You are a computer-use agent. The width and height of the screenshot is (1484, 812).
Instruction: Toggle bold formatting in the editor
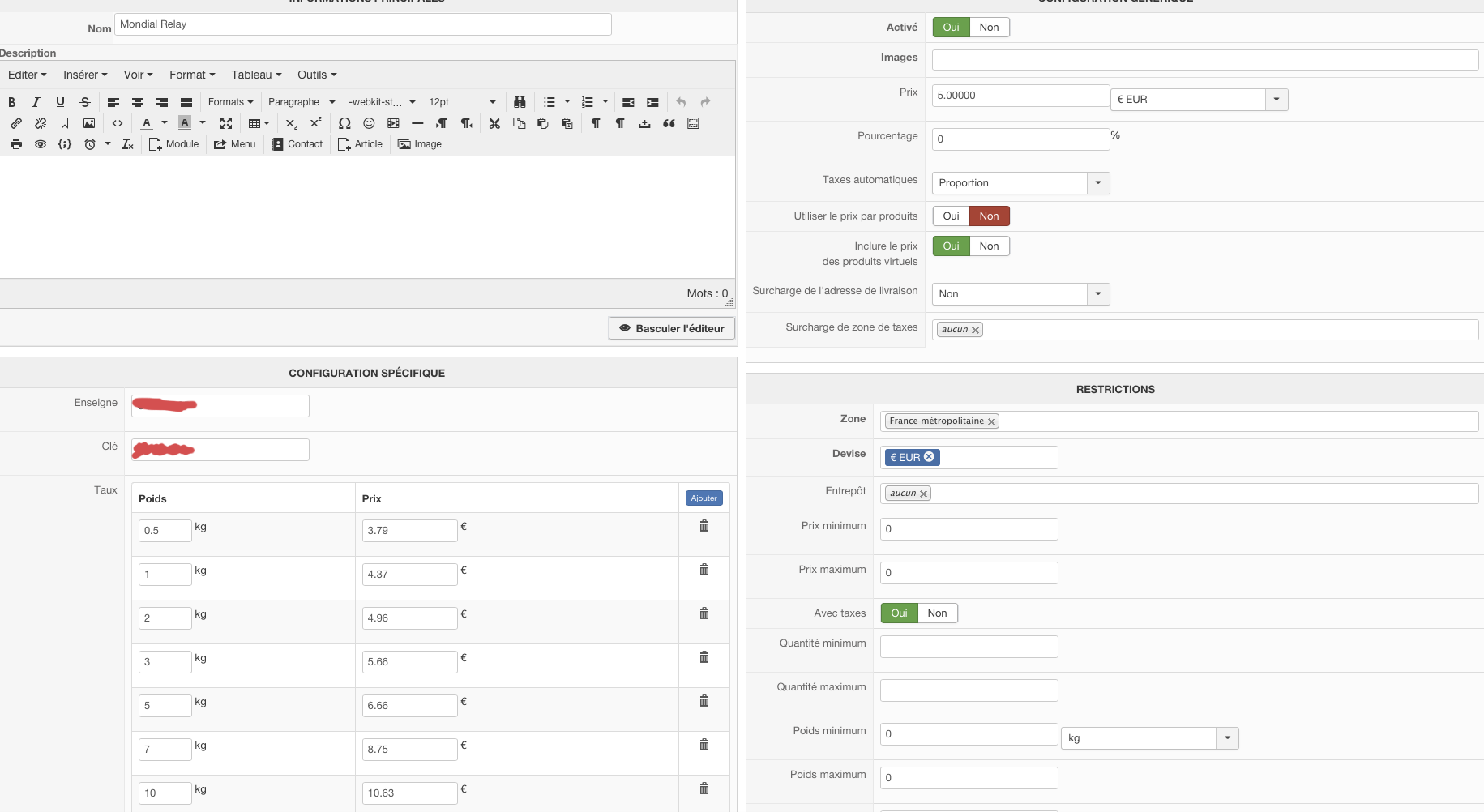11,102
